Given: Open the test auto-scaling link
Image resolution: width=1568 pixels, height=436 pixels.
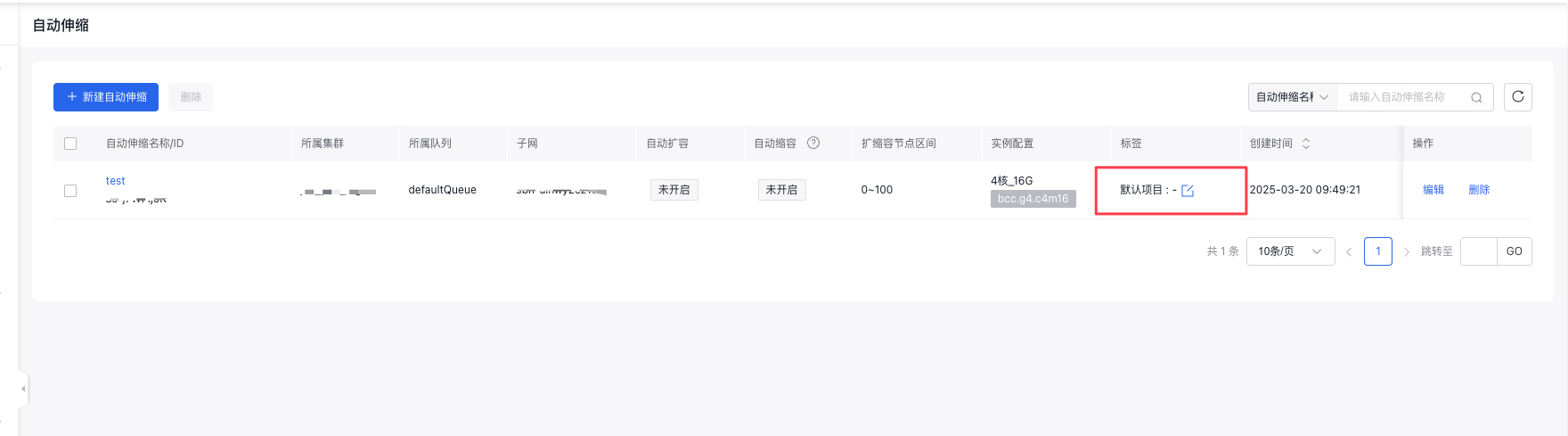Looking at the screenshot, I should coord(116,181).
